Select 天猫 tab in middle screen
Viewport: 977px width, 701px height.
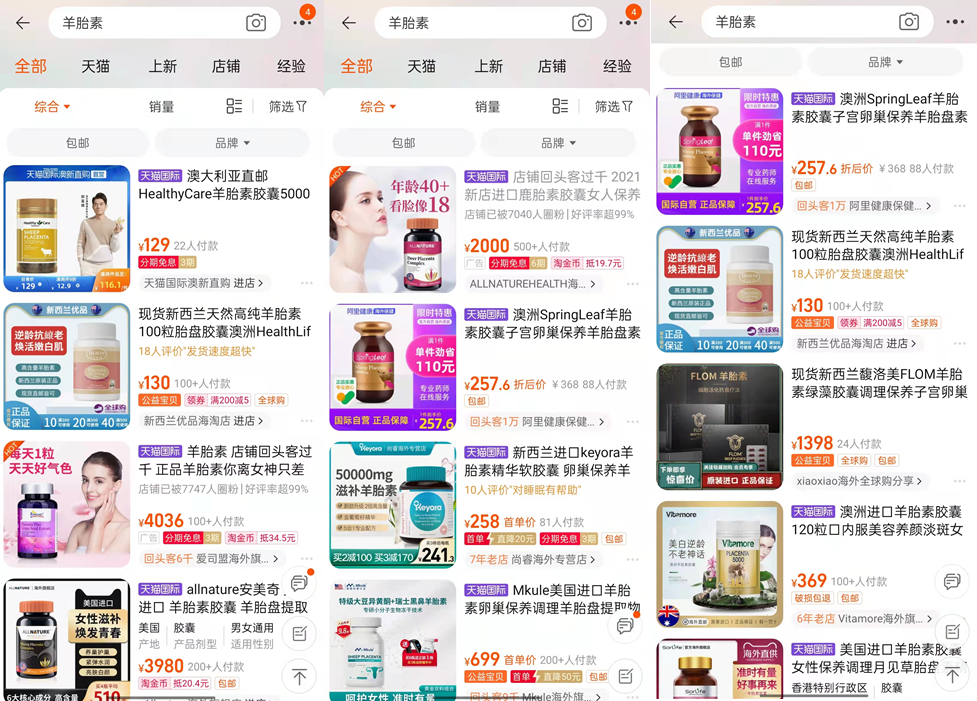[422, 66]
